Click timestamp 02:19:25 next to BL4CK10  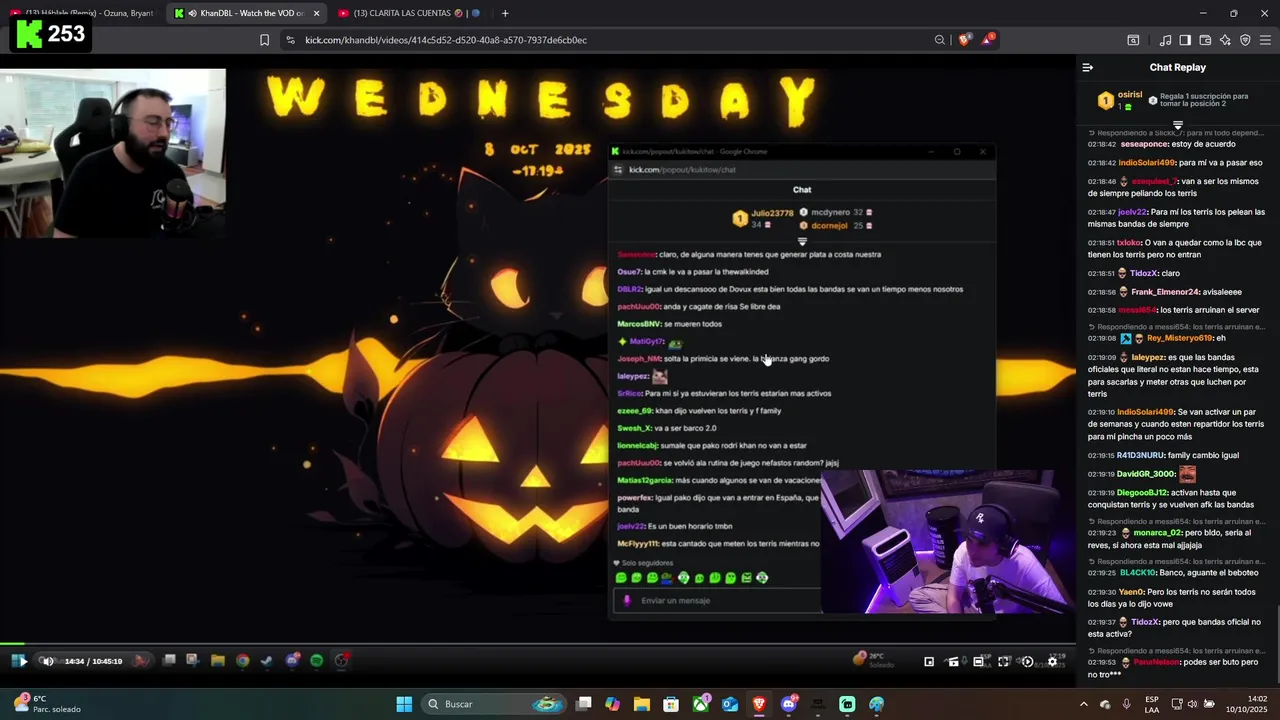(x=1101, y=572)
